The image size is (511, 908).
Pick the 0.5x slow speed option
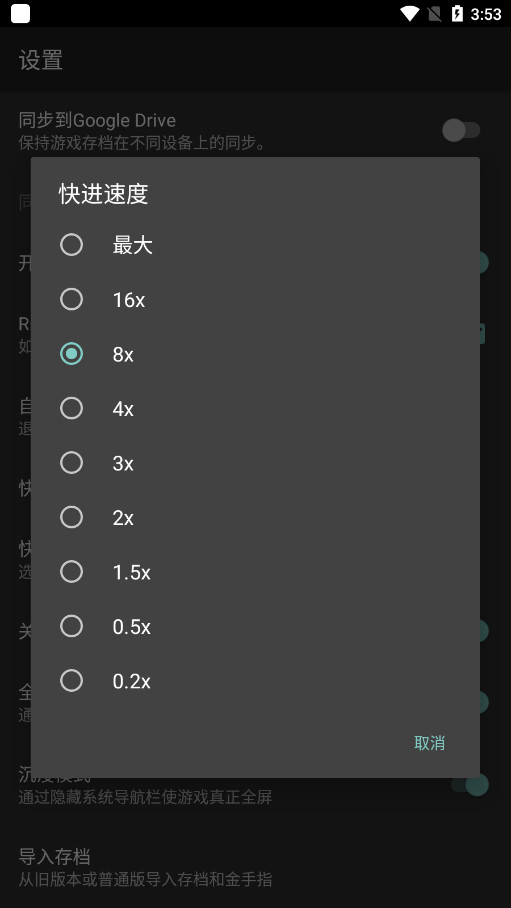point(71,626)
